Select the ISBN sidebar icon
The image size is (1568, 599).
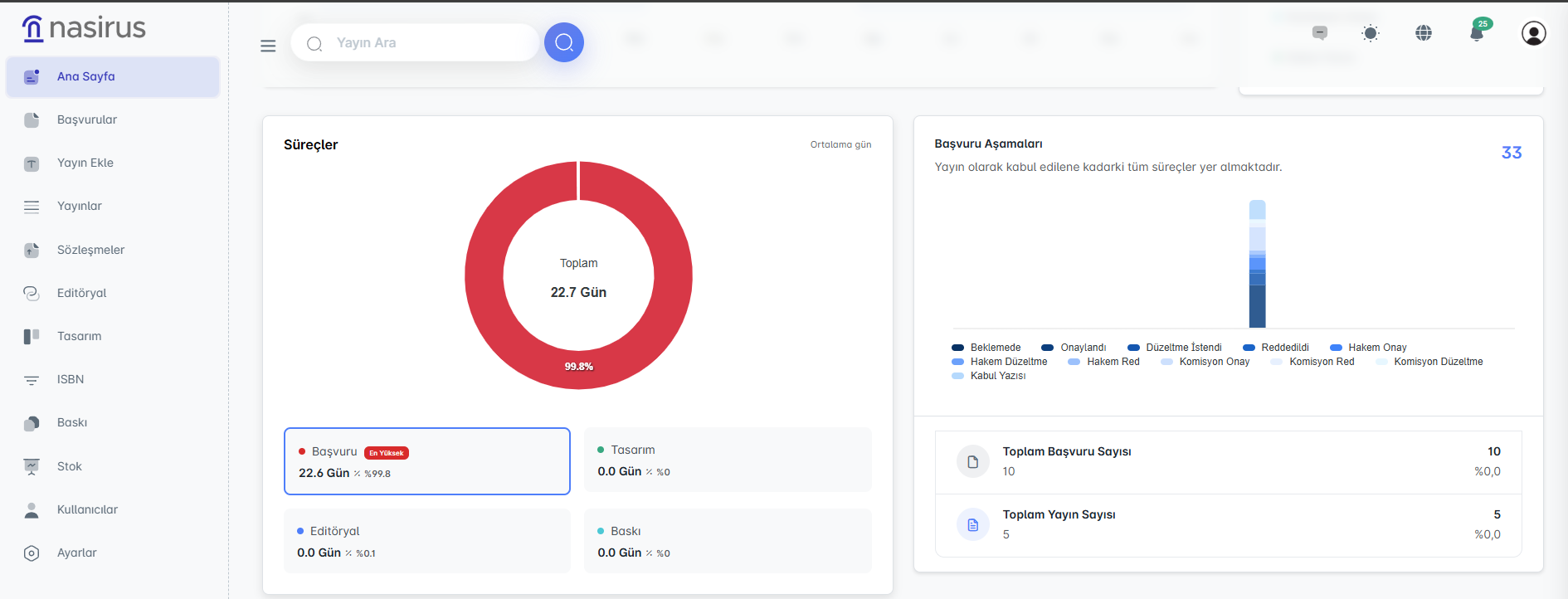click(32, 380)
